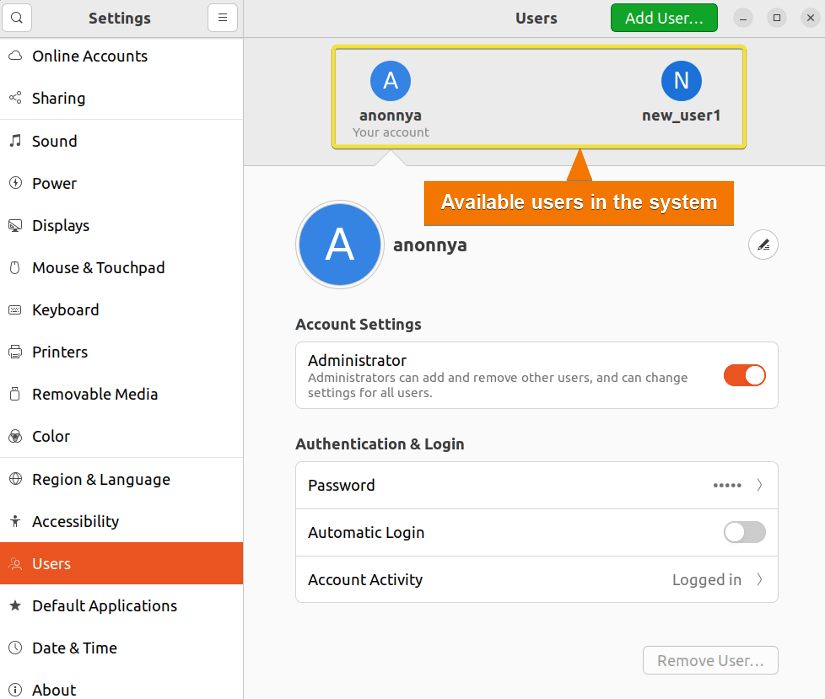Click the new_user1 name label
The width and height of the screenshot is (825, 699).
[681, 115]
